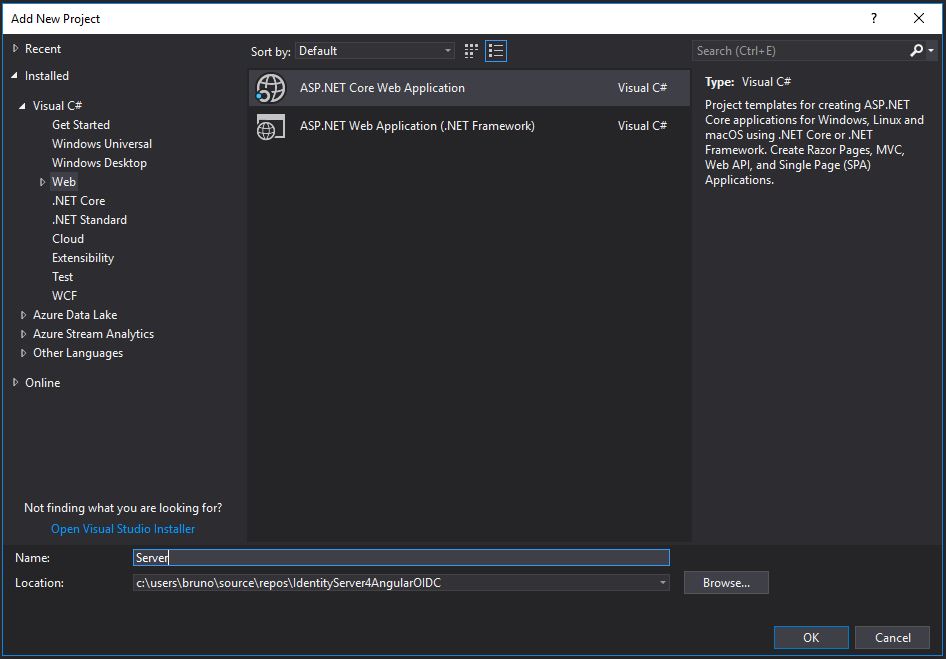Click the search dropdown arrow beside magnifier
946x659 pixels.
(931, 50)
